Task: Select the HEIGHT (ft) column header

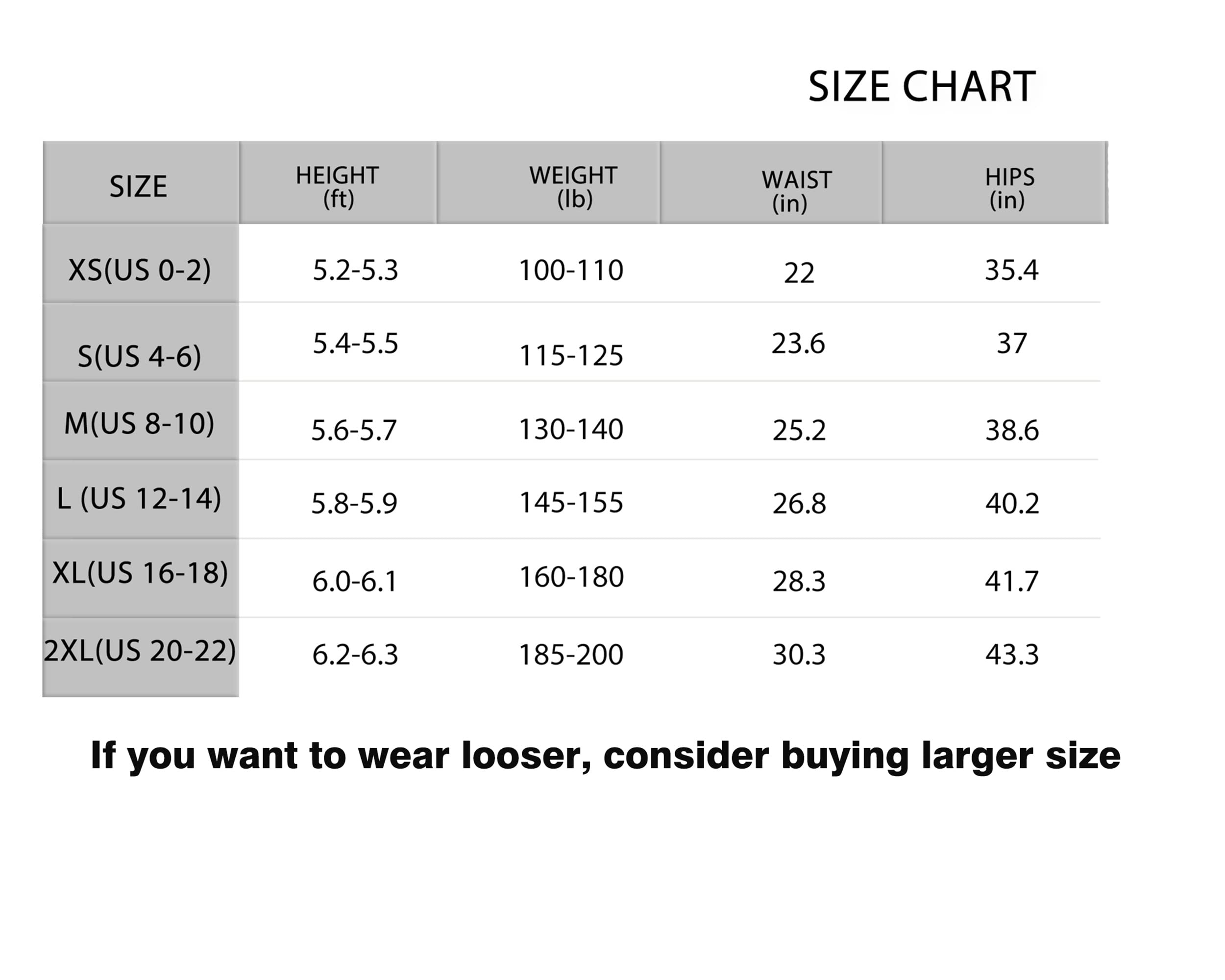Action: pos(338,187)
